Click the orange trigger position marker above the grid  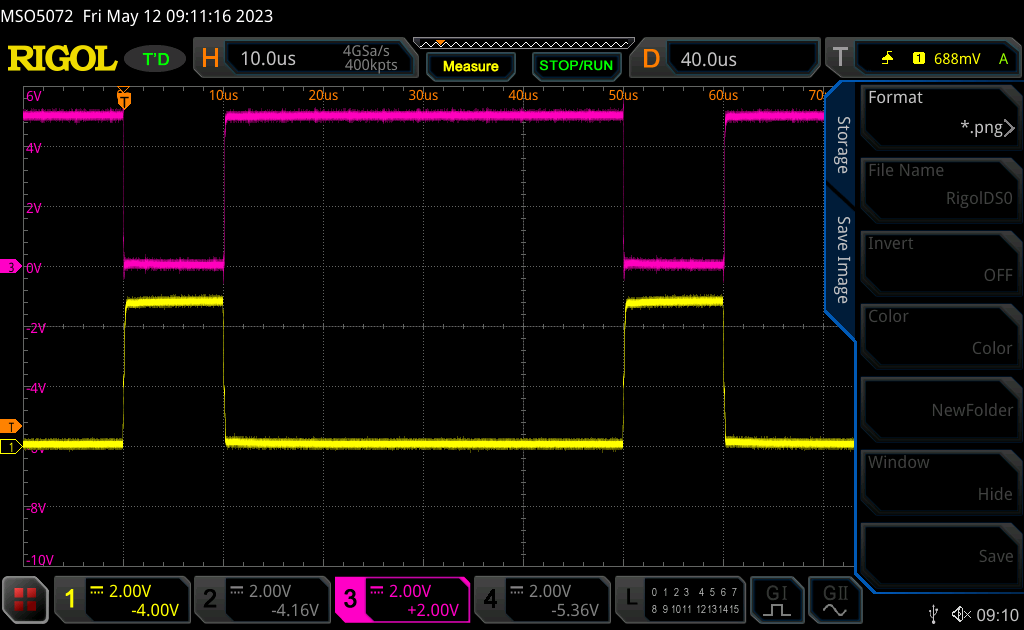[123, 98]
